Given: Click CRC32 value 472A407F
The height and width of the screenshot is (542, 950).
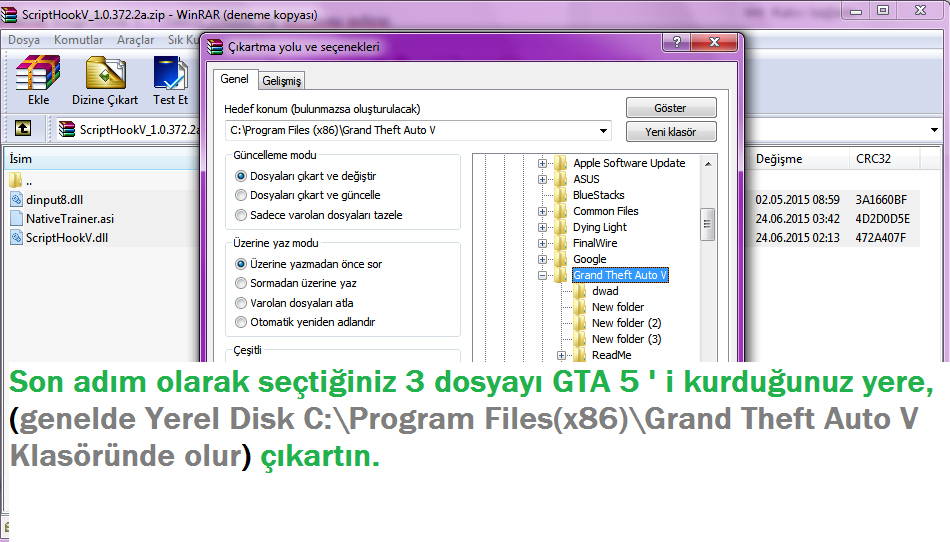Looking at the screenshot, I should point(880,237).
